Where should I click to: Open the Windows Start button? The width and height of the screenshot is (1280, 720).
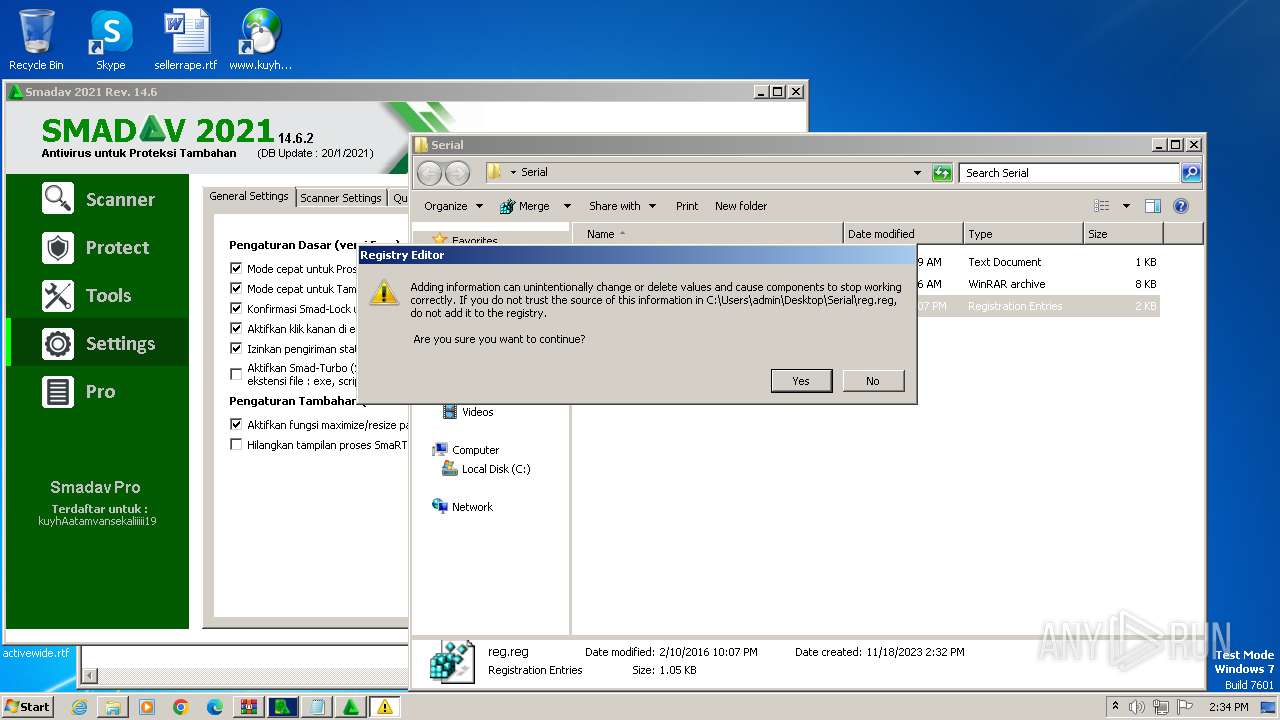tap(27, 707)
